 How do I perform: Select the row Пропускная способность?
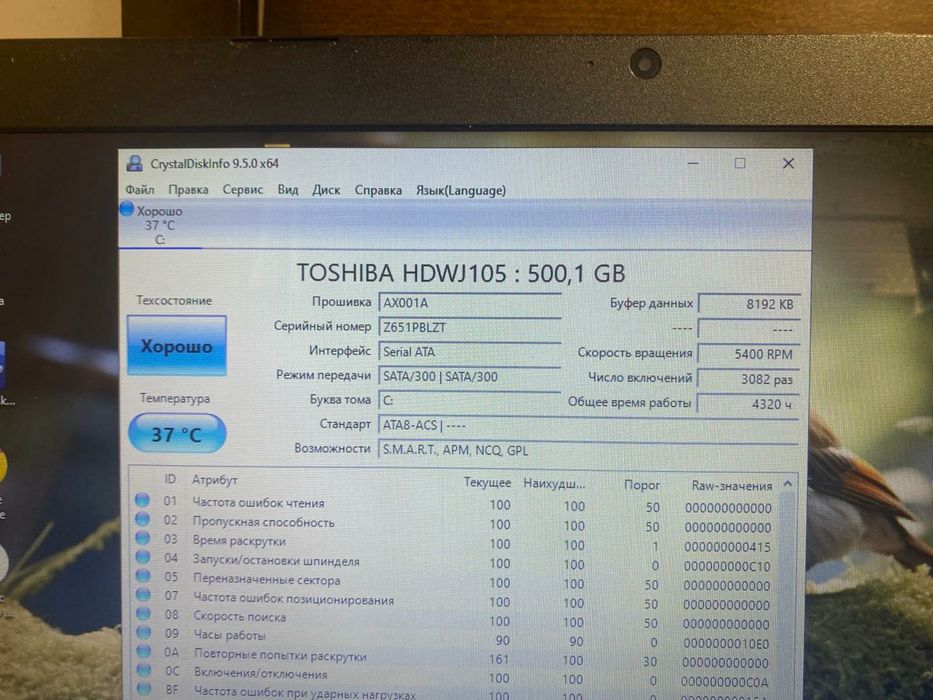point(455,524)
